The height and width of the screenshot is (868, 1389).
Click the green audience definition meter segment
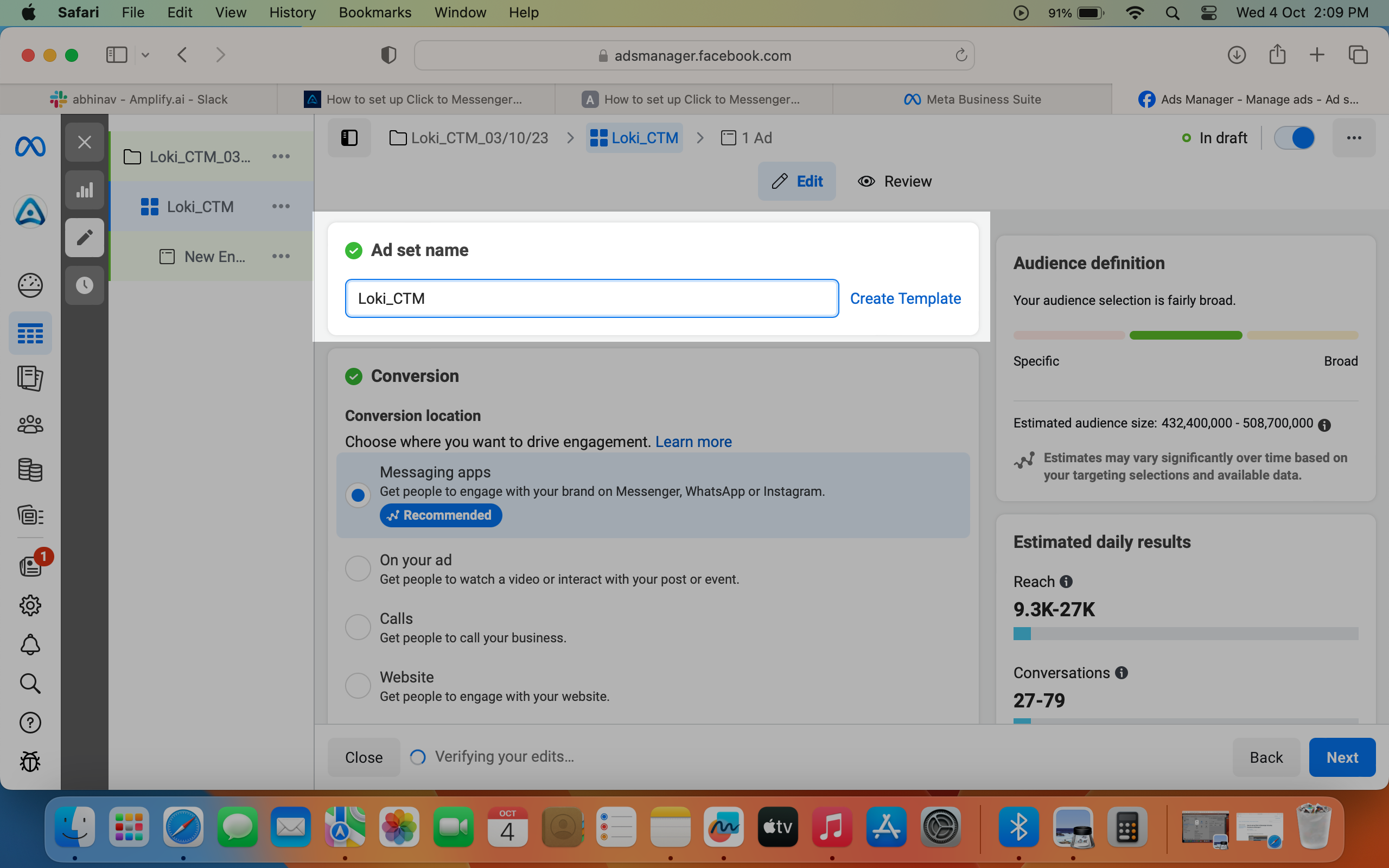[x=1185, y=335]
